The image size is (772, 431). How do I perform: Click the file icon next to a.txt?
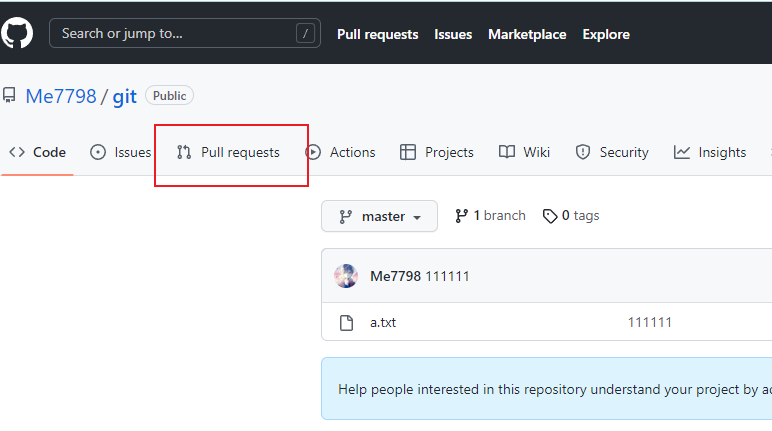coord(347,323)
